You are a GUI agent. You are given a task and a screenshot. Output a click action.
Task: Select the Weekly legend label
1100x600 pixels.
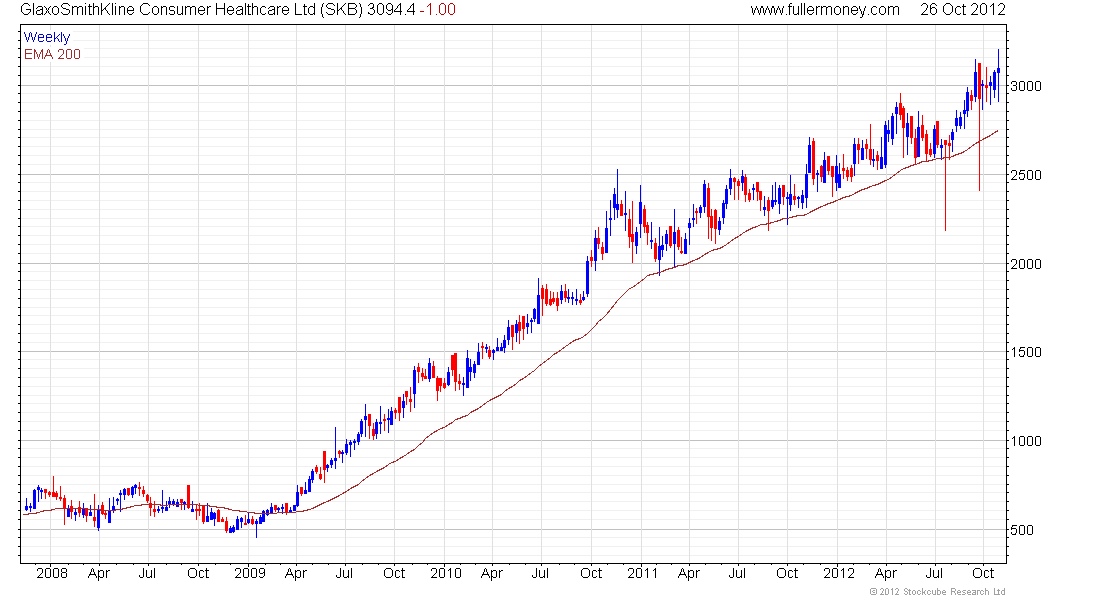[x=47, y=37]
